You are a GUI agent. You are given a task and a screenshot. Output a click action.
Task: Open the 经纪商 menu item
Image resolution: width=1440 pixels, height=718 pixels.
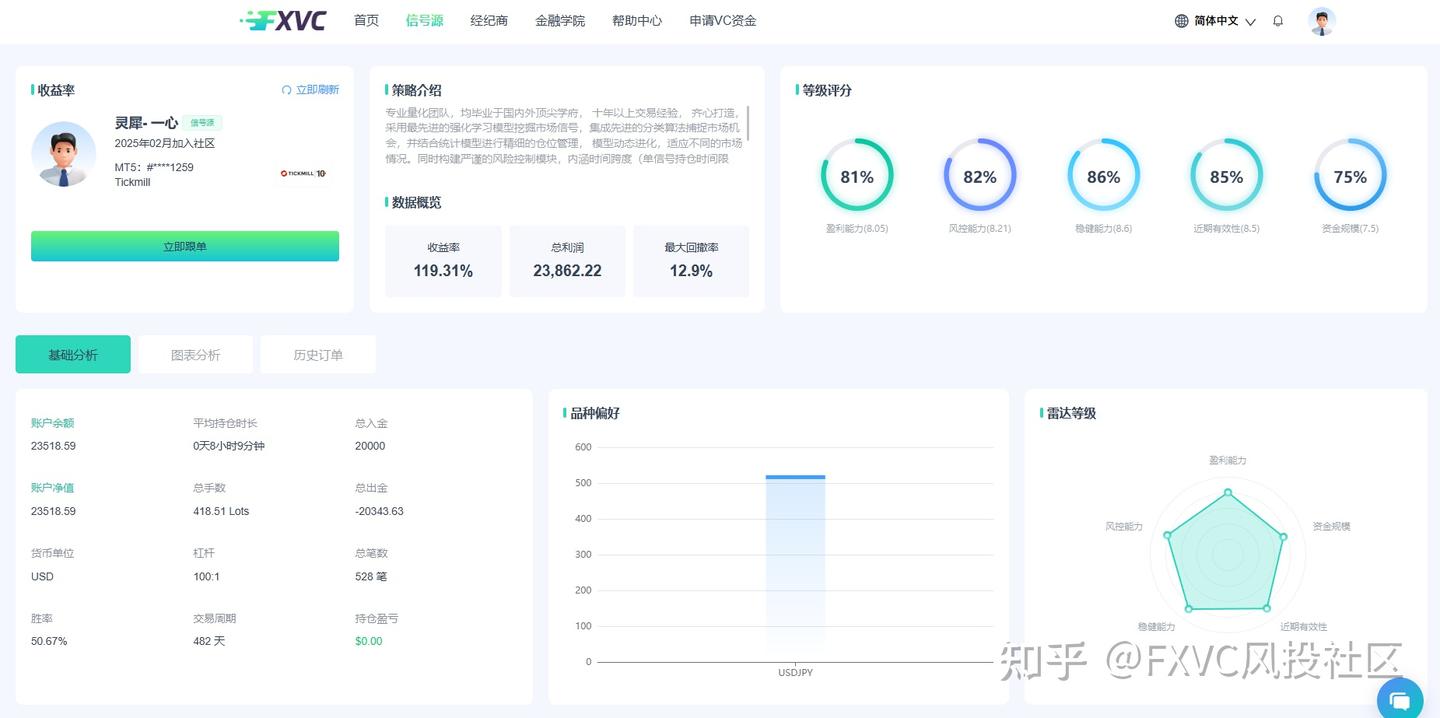(488, 20)
